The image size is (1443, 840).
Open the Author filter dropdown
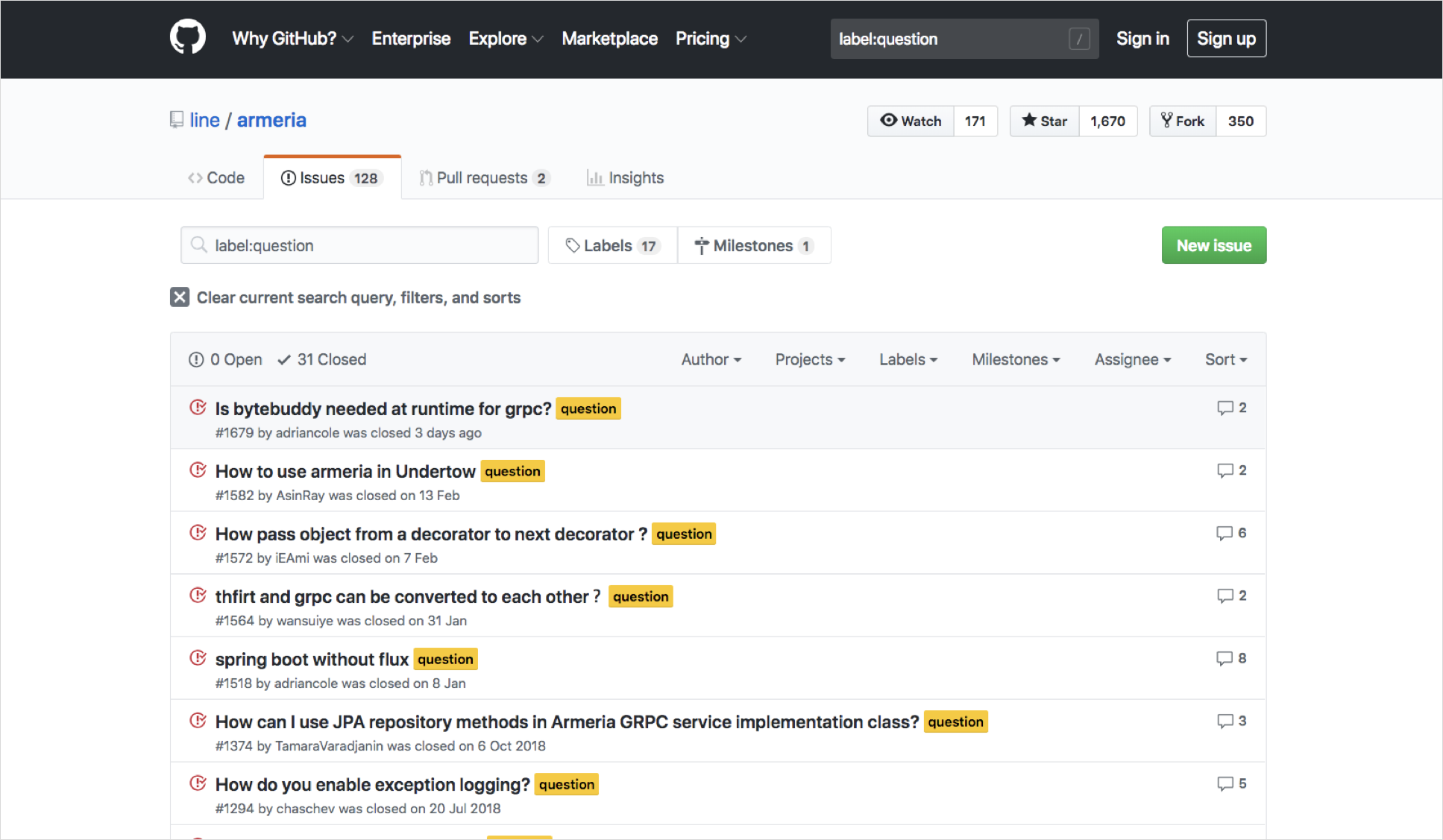(x=711, y=359)
